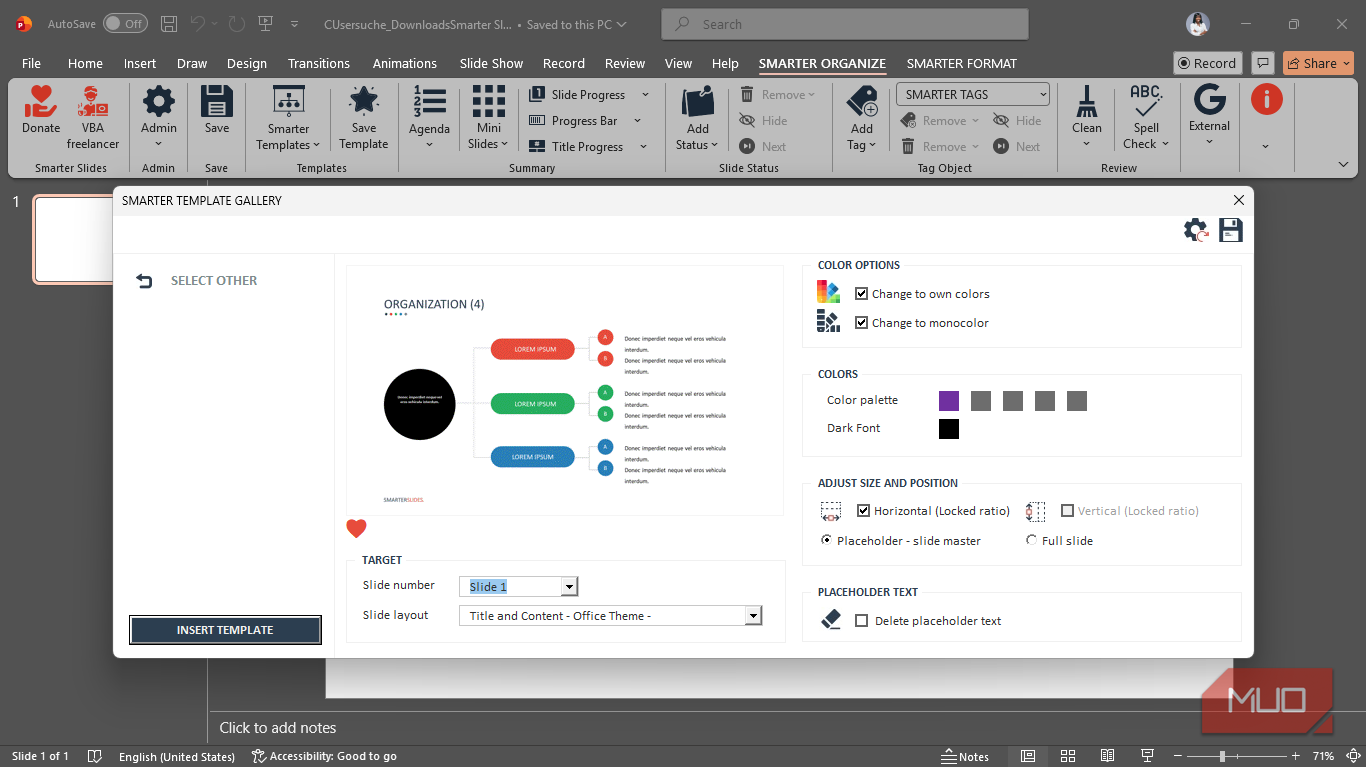
Task: Click Next in the Tag Object group
Action: tap(1017, 146)
